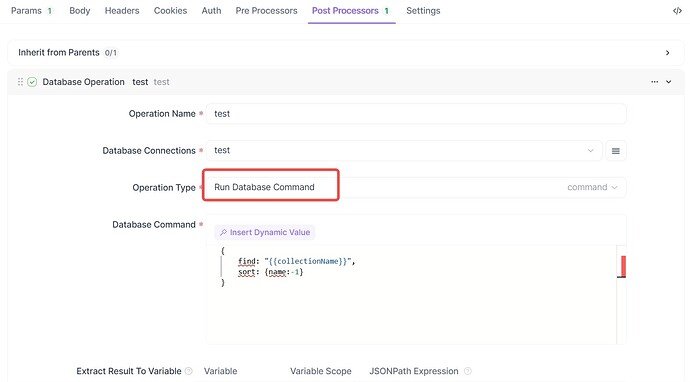Viewport: 690px width, 382px height.
Task: Click the 'find' keyword in the command
Action: (246, 261)
